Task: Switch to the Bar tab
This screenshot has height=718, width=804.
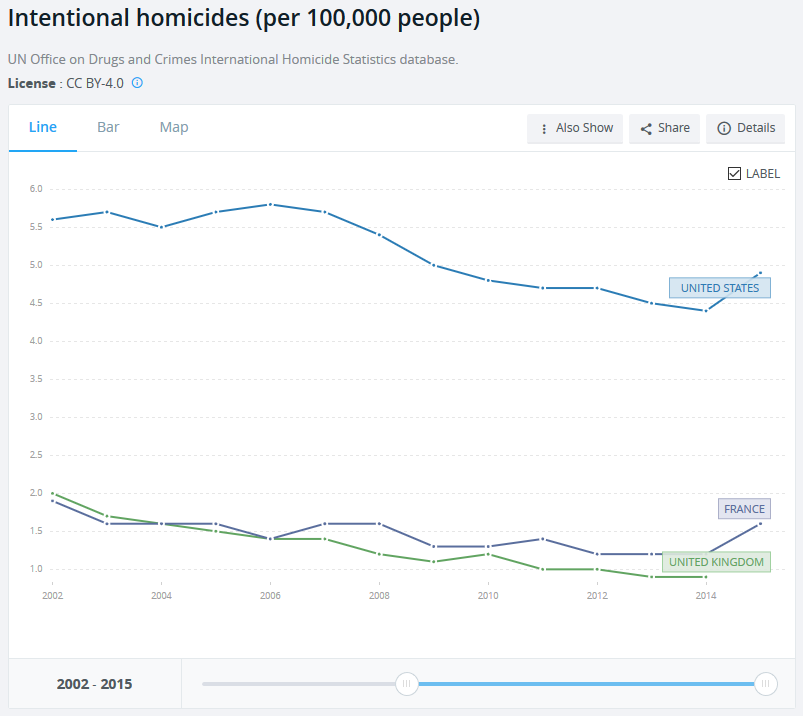Action: 108,127
